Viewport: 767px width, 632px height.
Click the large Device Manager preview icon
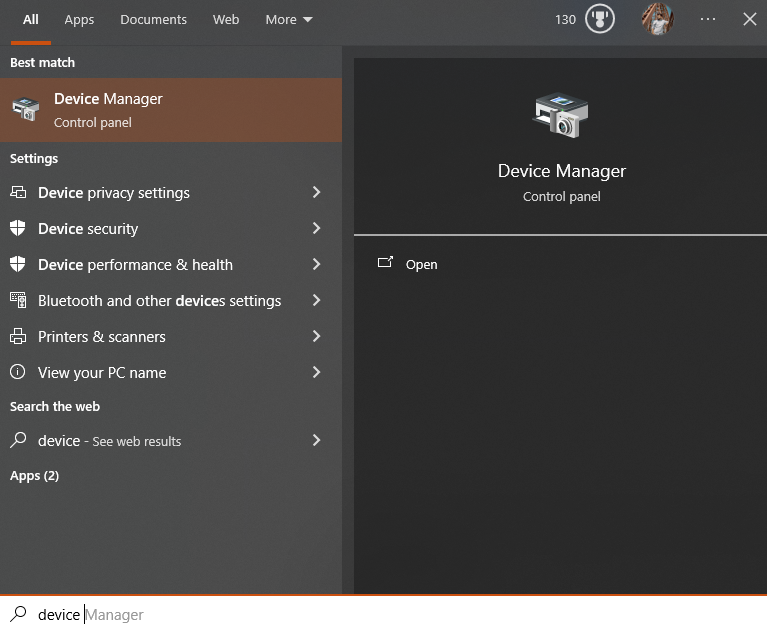pyautogui.click(x=561, y=115)
